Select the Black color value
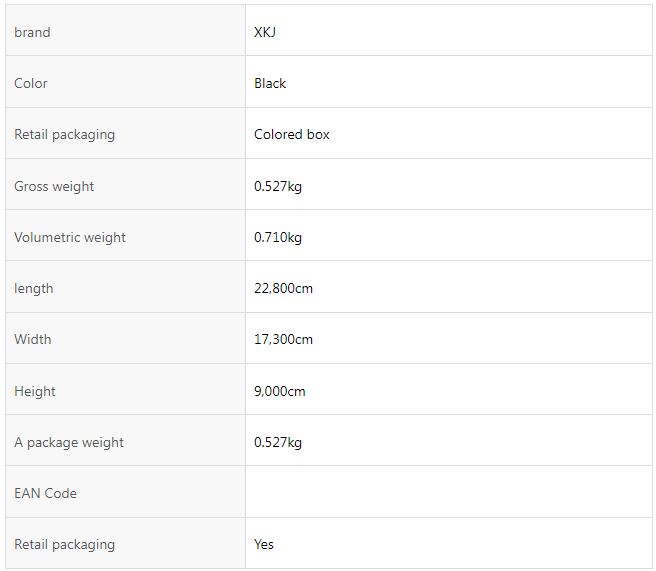The width and height of the screenshot is (656, 571). [x=270, y=83]
